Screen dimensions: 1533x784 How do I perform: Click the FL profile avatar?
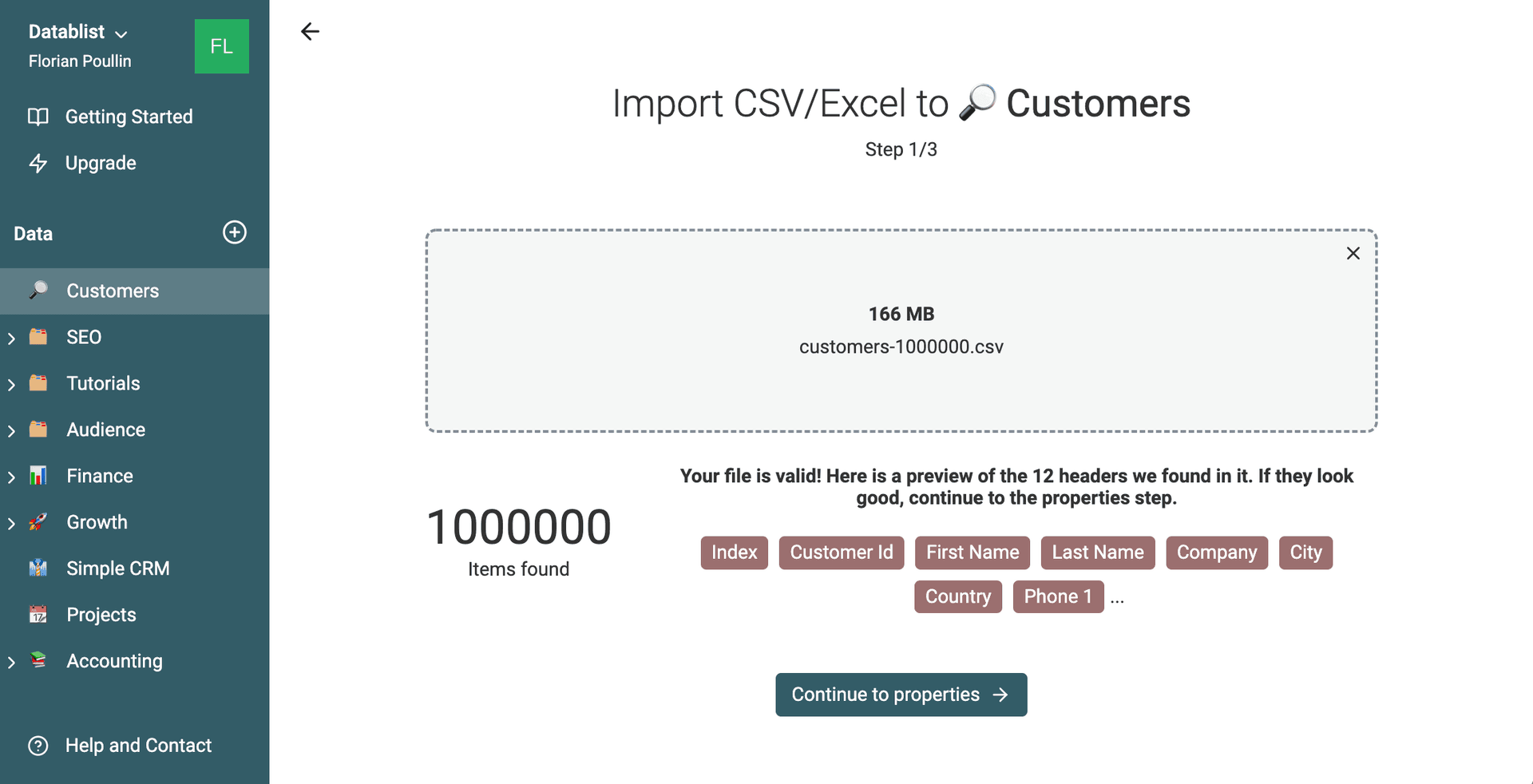click(221, 46)
